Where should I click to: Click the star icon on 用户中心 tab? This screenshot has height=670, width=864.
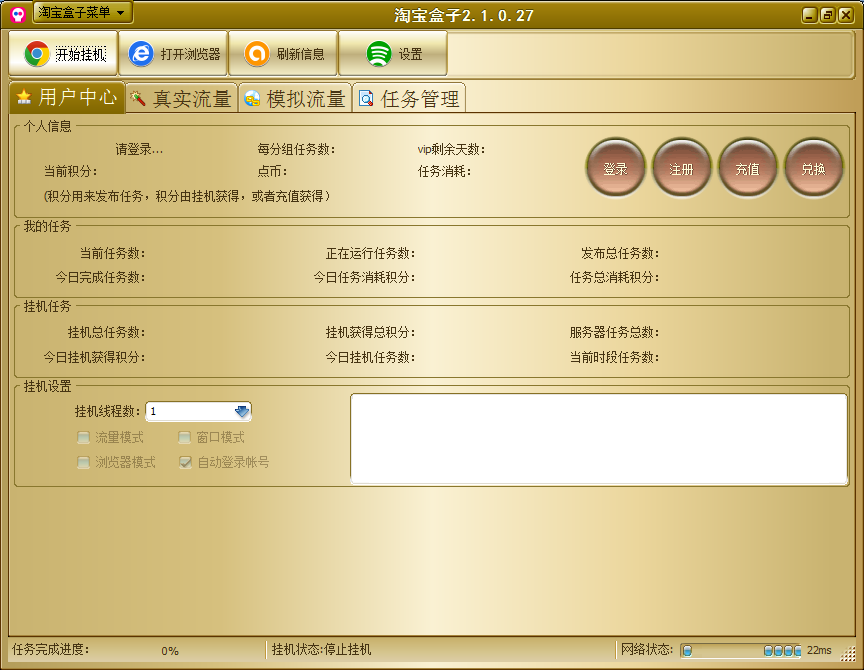click(24, 98)
